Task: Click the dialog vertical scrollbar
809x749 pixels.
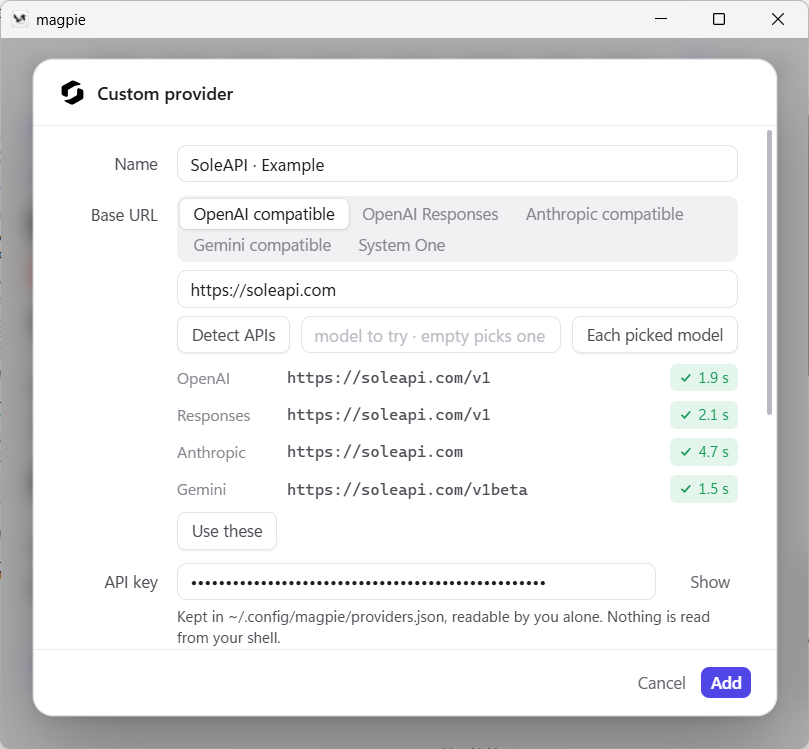Action: (769, 272)
